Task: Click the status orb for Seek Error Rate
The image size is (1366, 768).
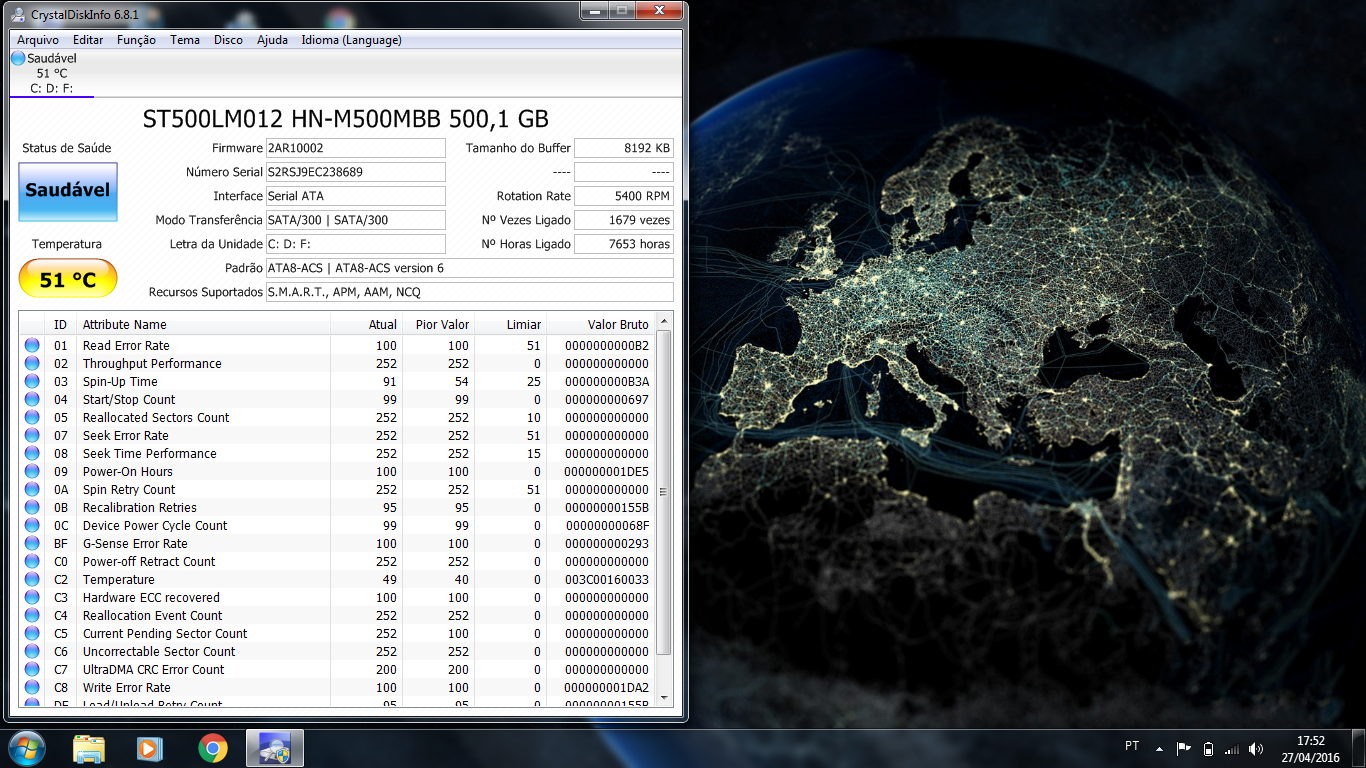Action: (x=32, y=435)
